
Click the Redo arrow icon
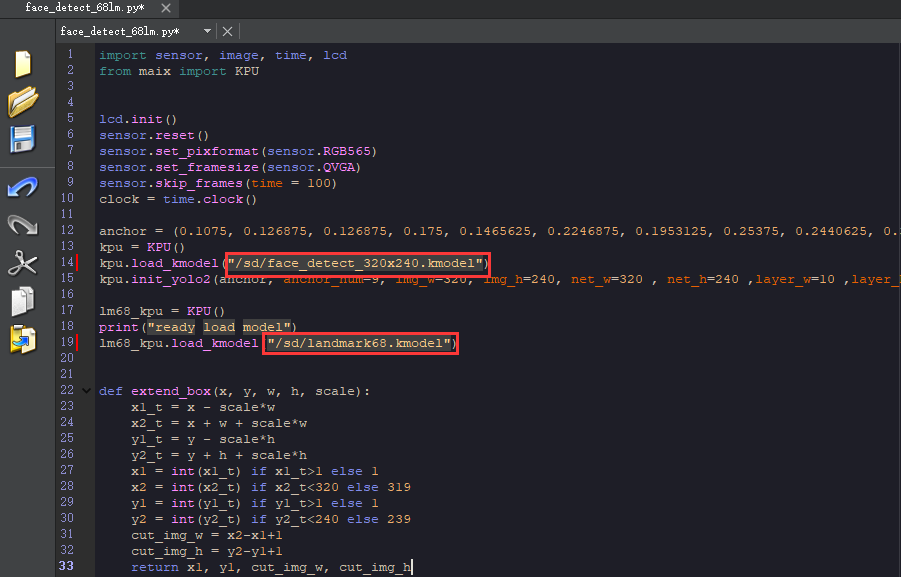(22, 225)
